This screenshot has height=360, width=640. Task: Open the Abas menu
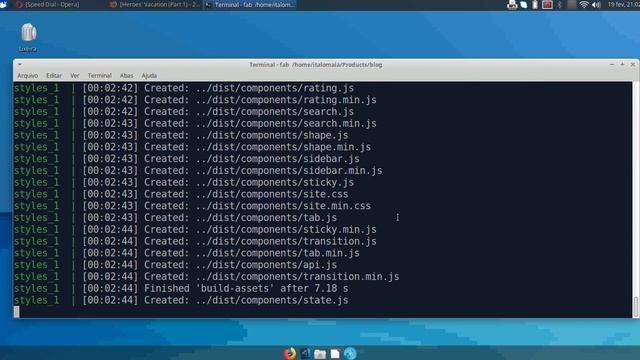[x=126, y=76]
